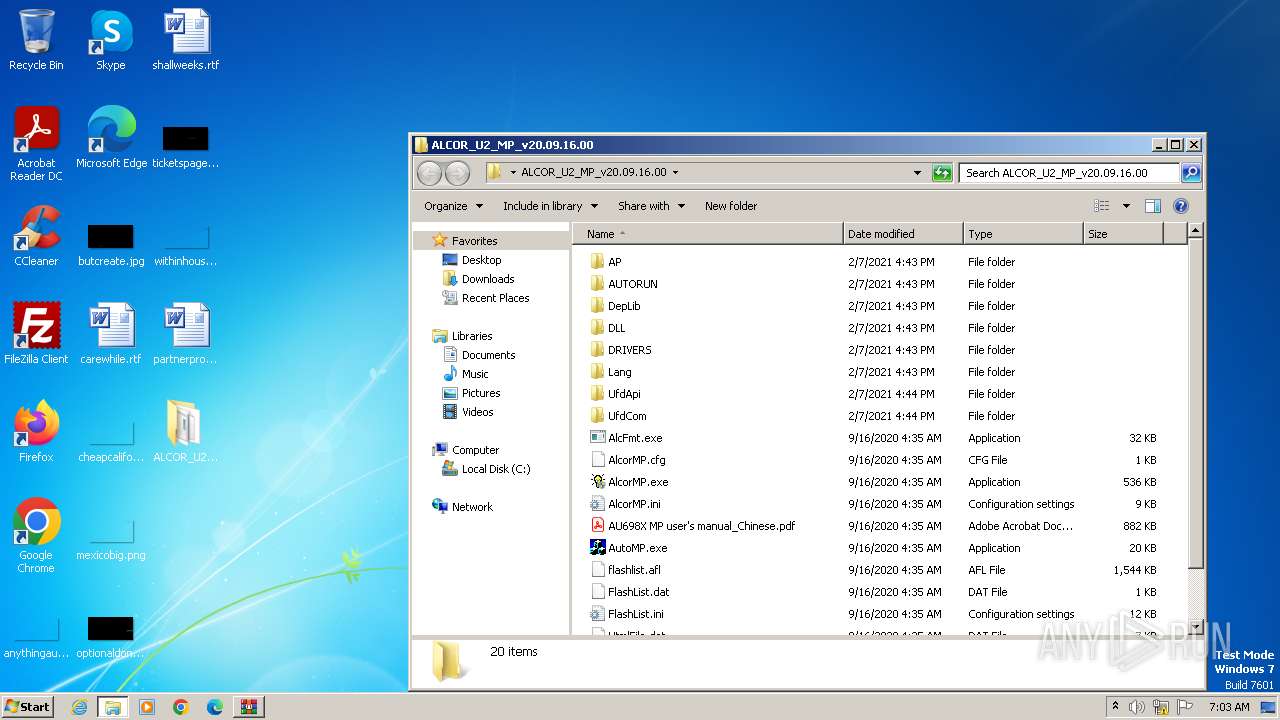Image resolution: width=1280 pixels, height=720 pixels.
Task: Open the DRIVERS folder
Action: click(x=629, y=350)
